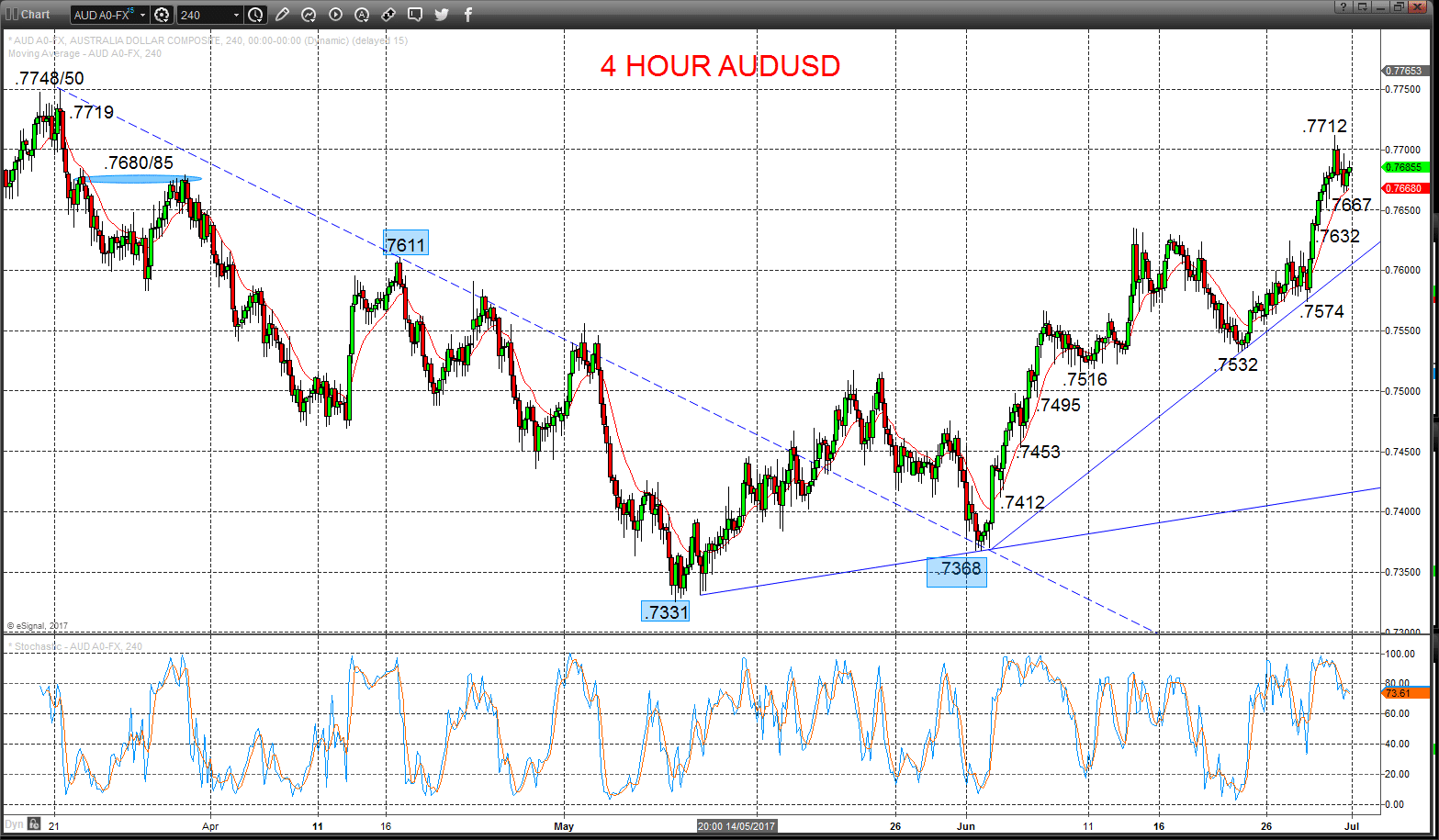Screen dimensions: 1439x840
Task: Click the Moving Average legend line
Action: 84,53
